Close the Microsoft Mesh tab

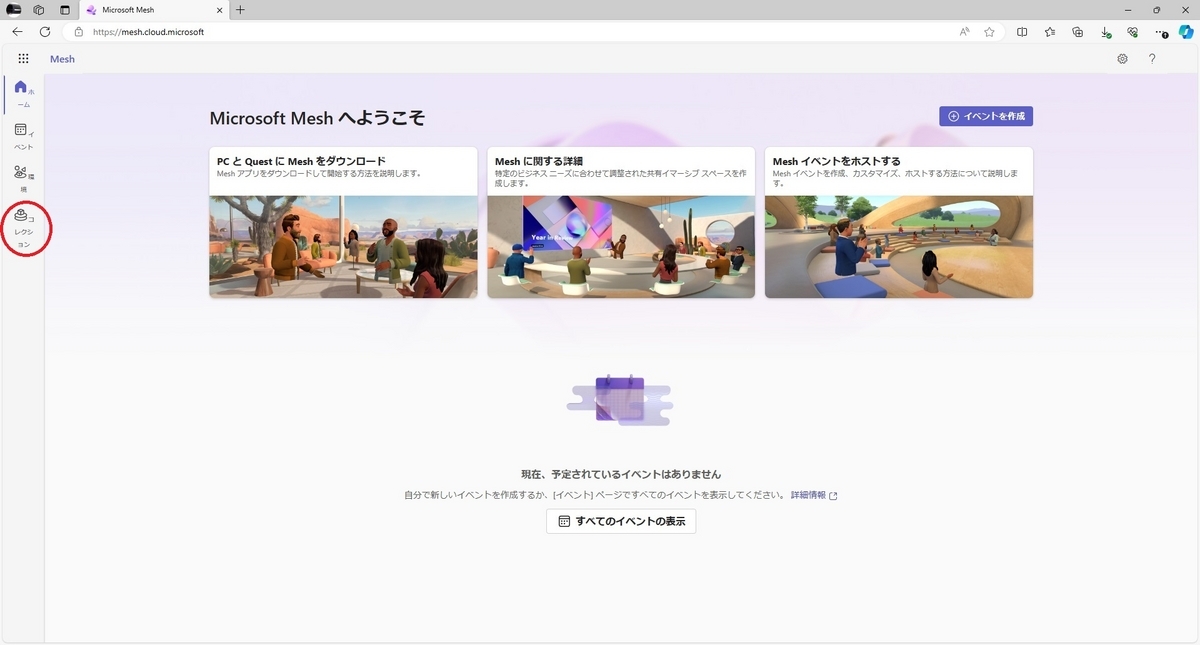pos(219,10)
